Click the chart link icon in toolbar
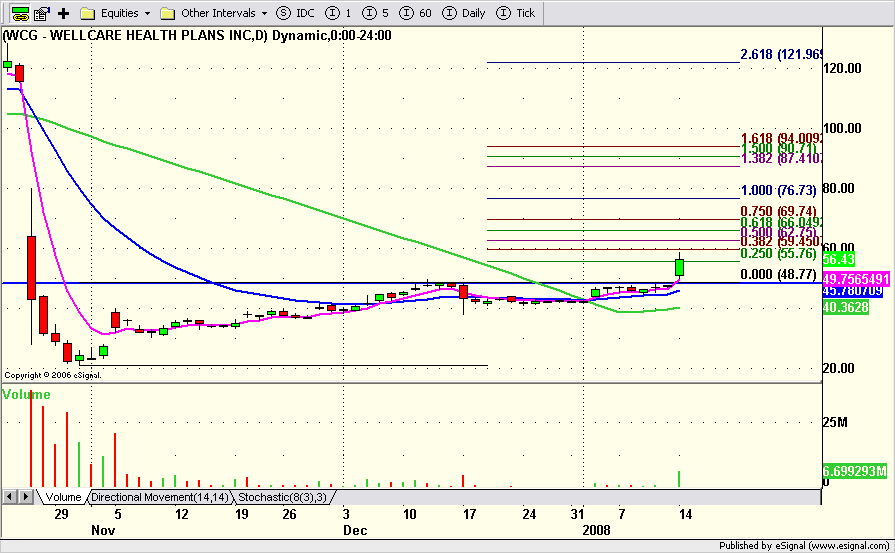 coord(19,13)
